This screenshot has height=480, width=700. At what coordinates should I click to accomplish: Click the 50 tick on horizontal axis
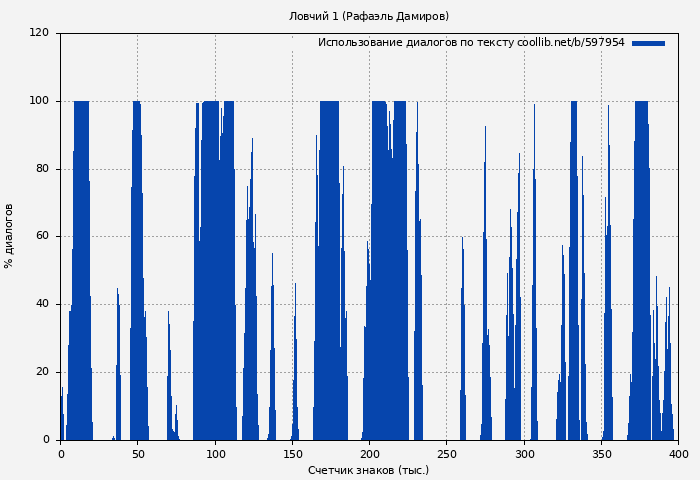(138, 453)
